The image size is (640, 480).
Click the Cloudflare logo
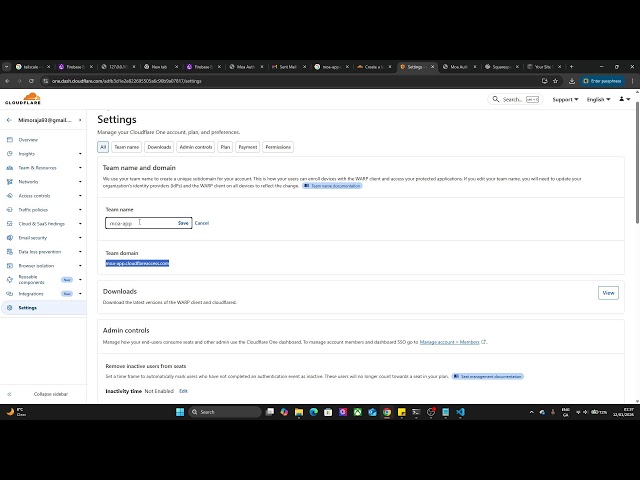pyautogui.click(x=23, y=99)
